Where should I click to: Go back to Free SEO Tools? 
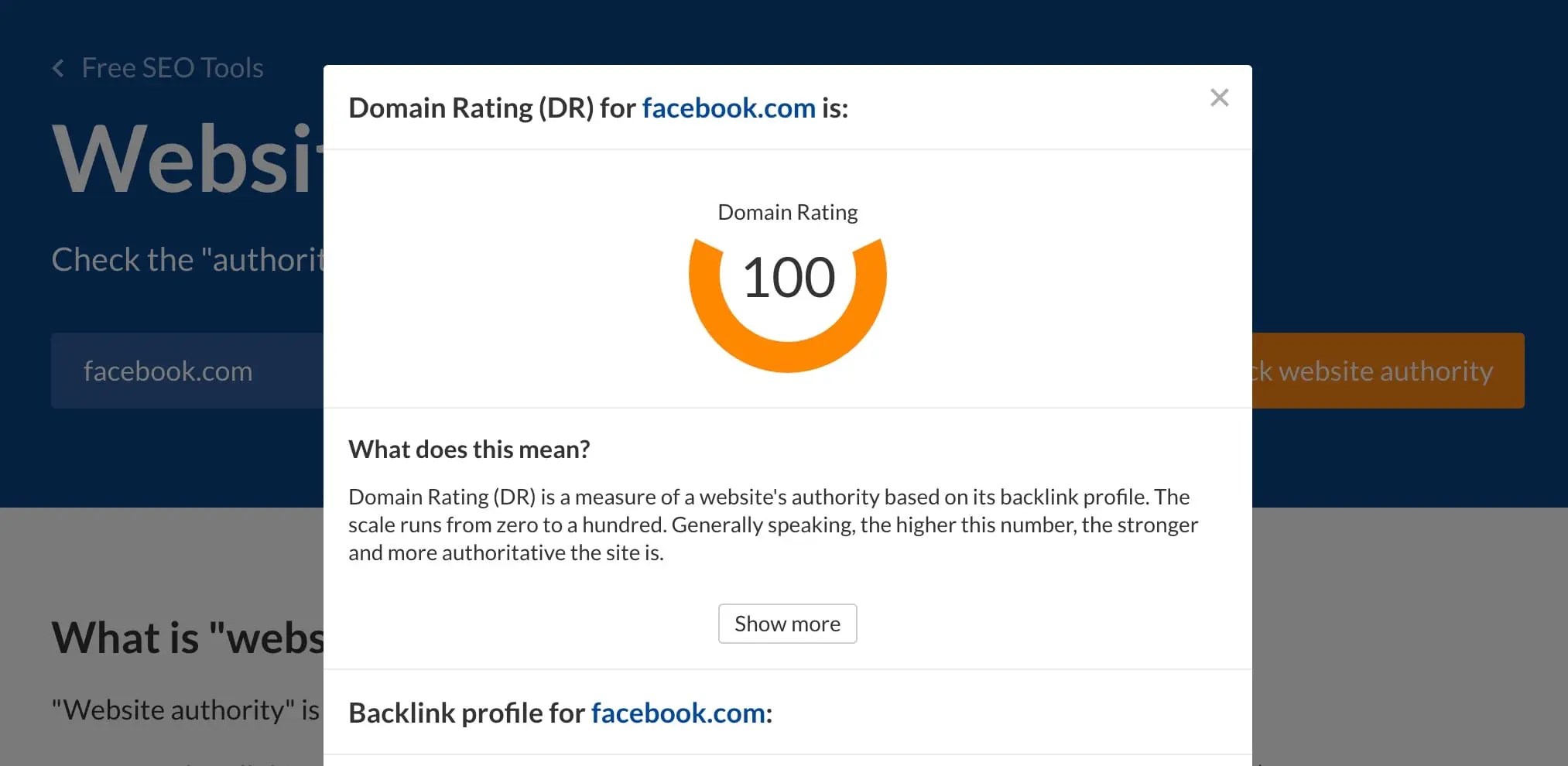[x=171, y=68]
